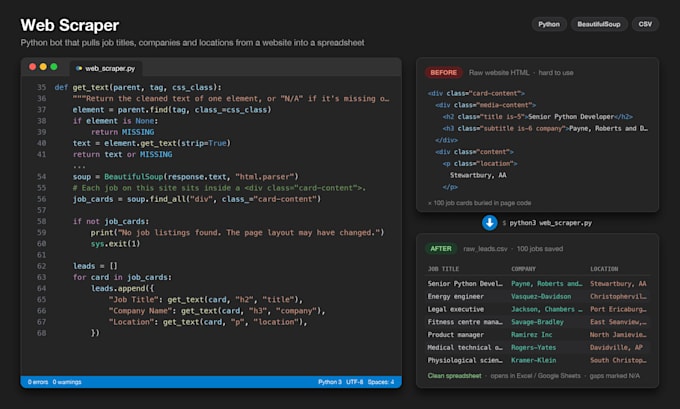Click the 'Clean spreadsheet' footer label
Image resolution: width=680 pixels, height=409 pixels.
tap(454, 376)
